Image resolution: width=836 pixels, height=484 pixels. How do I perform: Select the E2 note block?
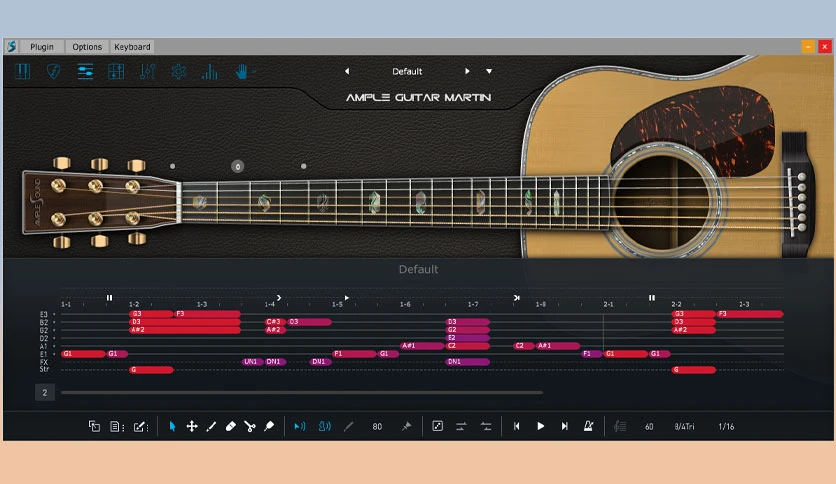click(x=468, y=337)
